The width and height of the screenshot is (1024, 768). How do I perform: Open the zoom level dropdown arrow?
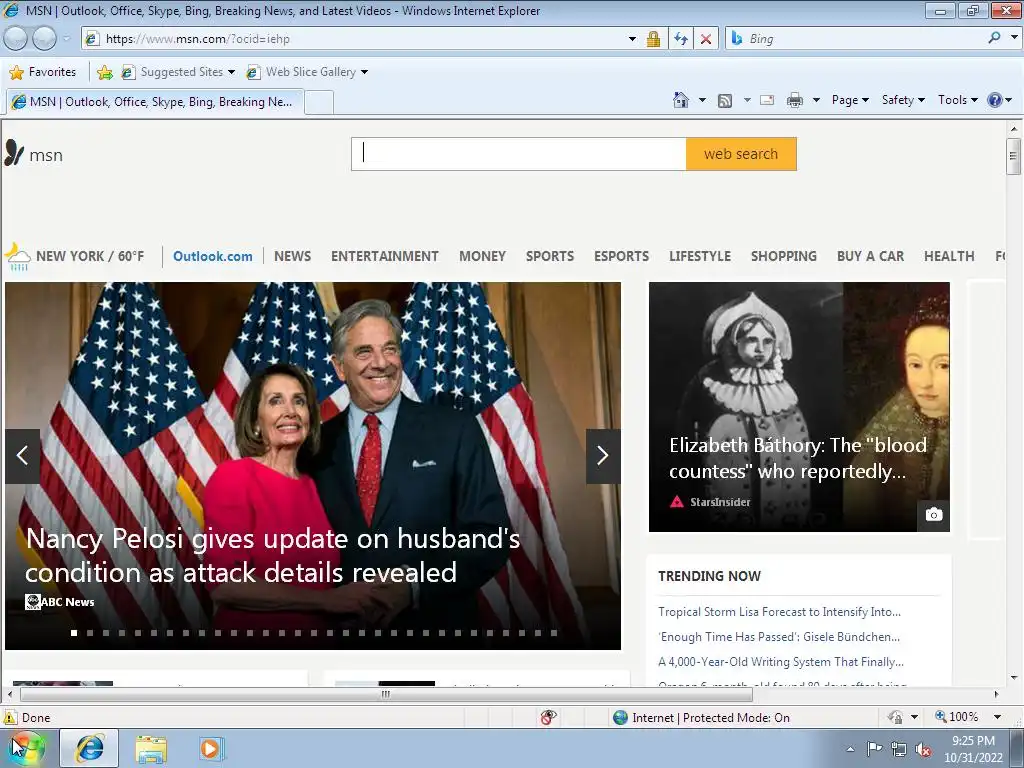point(997,717)
